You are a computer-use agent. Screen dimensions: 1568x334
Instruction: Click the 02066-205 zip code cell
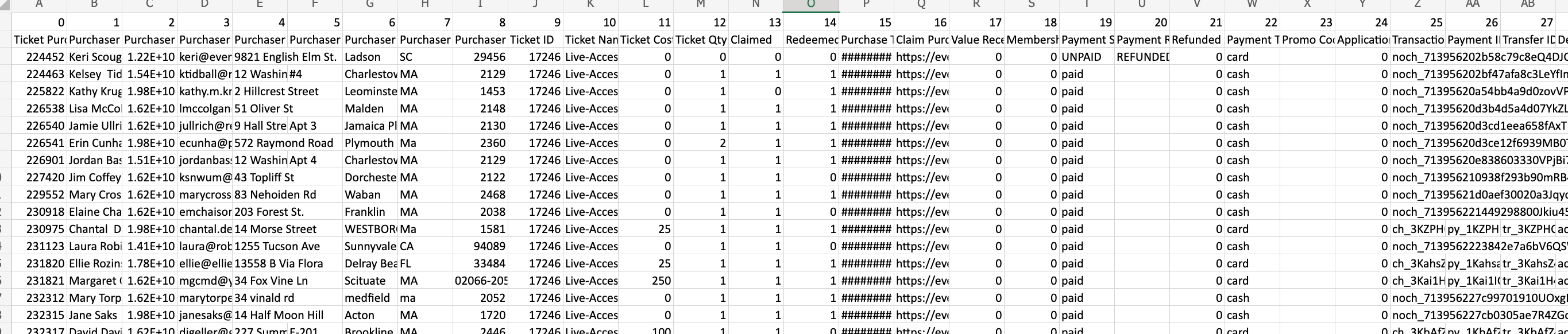pos(480,281)
